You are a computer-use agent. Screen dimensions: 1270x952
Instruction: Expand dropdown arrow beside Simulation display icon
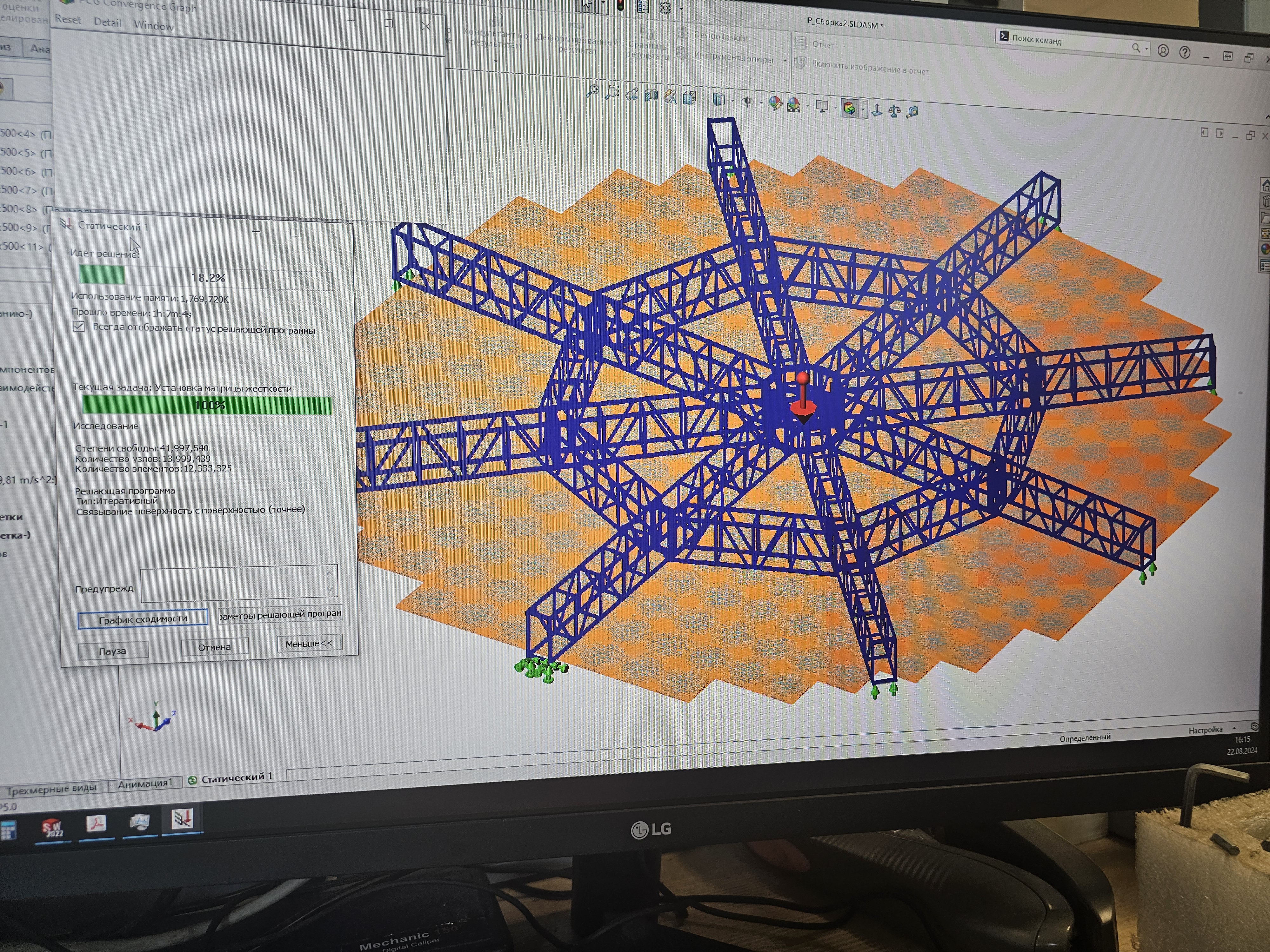point(862,109)
